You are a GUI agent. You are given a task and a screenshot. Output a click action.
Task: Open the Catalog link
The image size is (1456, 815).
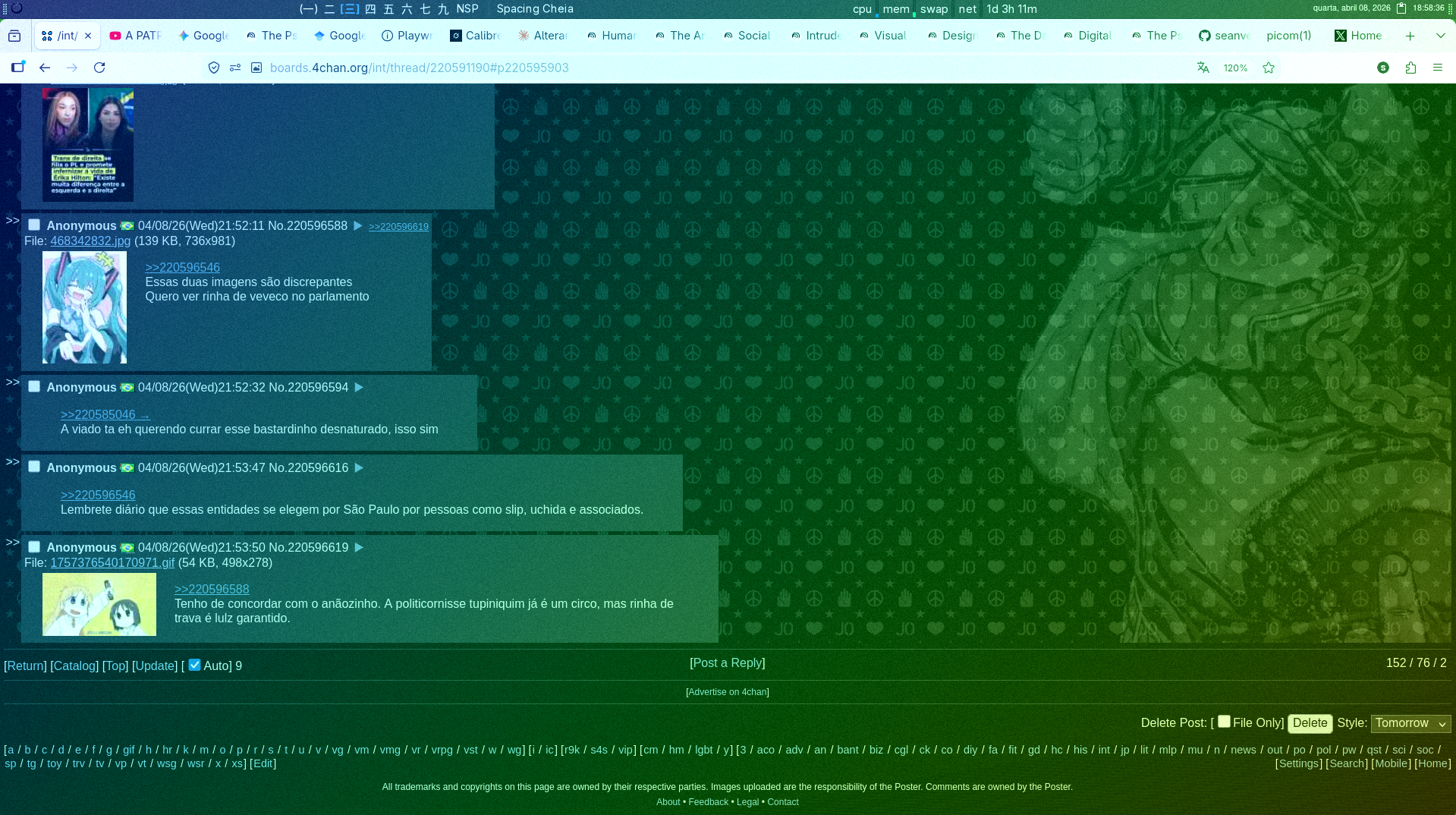[74, 666]
